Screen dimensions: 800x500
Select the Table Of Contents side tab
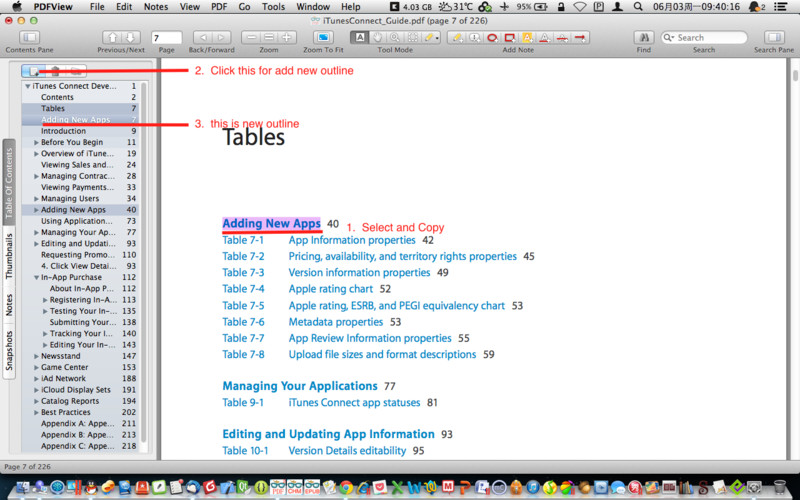[9, 184]
